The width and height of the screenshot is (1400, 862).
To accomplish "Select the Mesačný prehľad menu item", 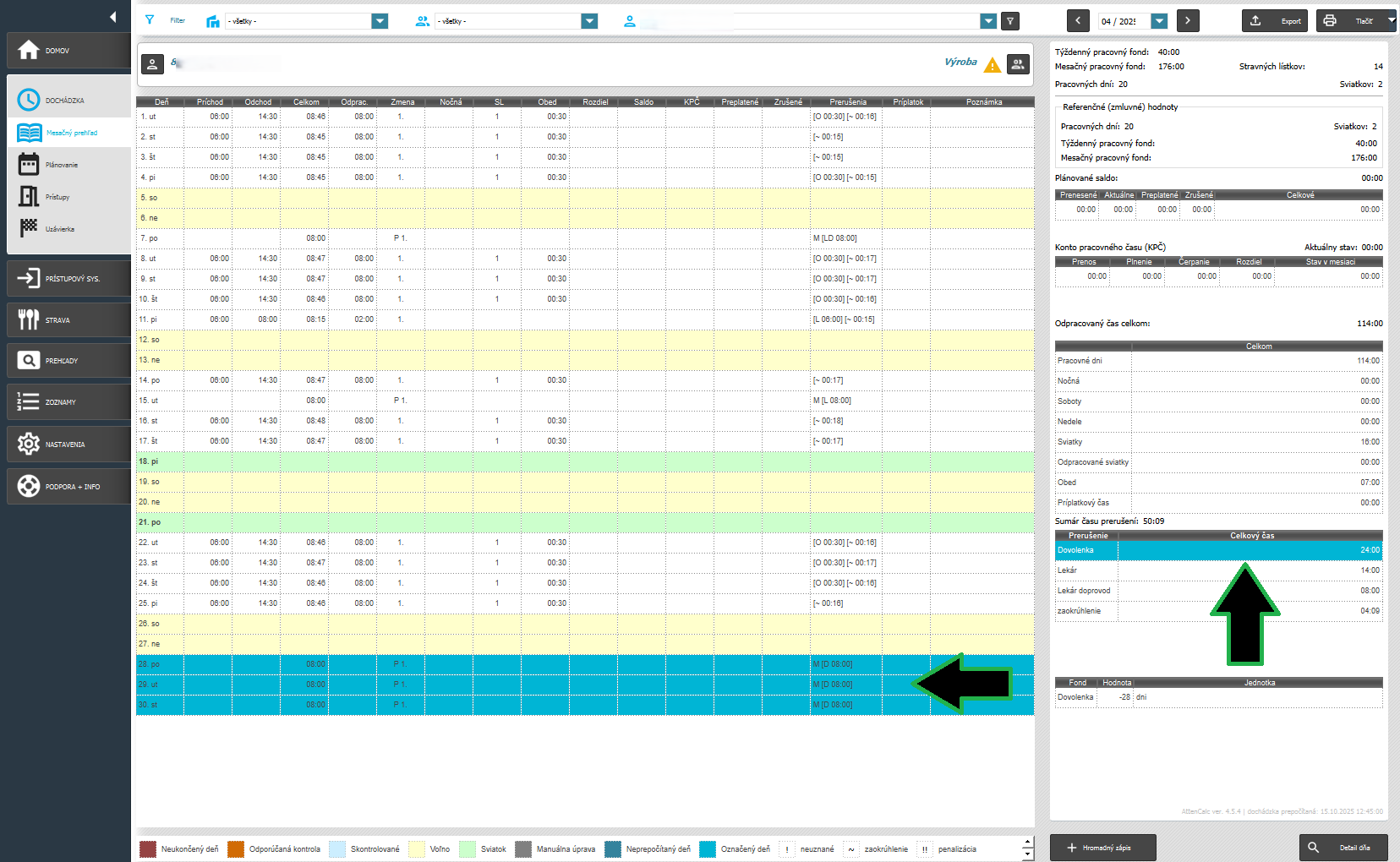I will point(71,133).
